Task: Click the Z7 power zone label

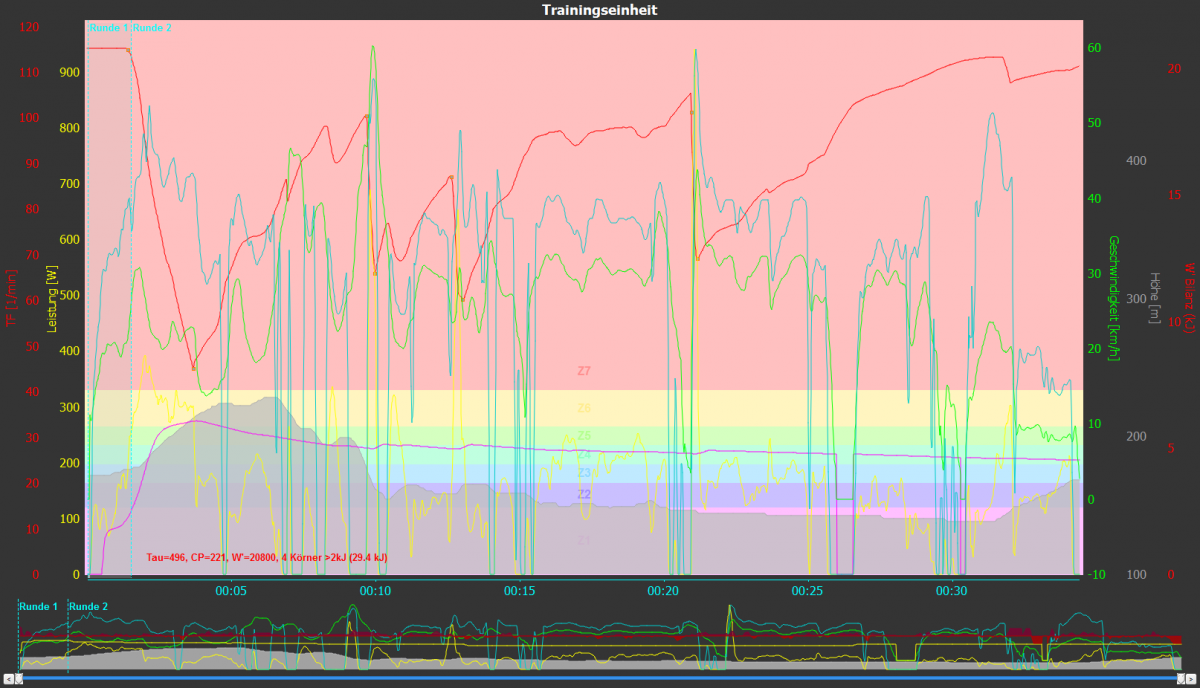Action: pyautogui.click(x=584, y=371)
